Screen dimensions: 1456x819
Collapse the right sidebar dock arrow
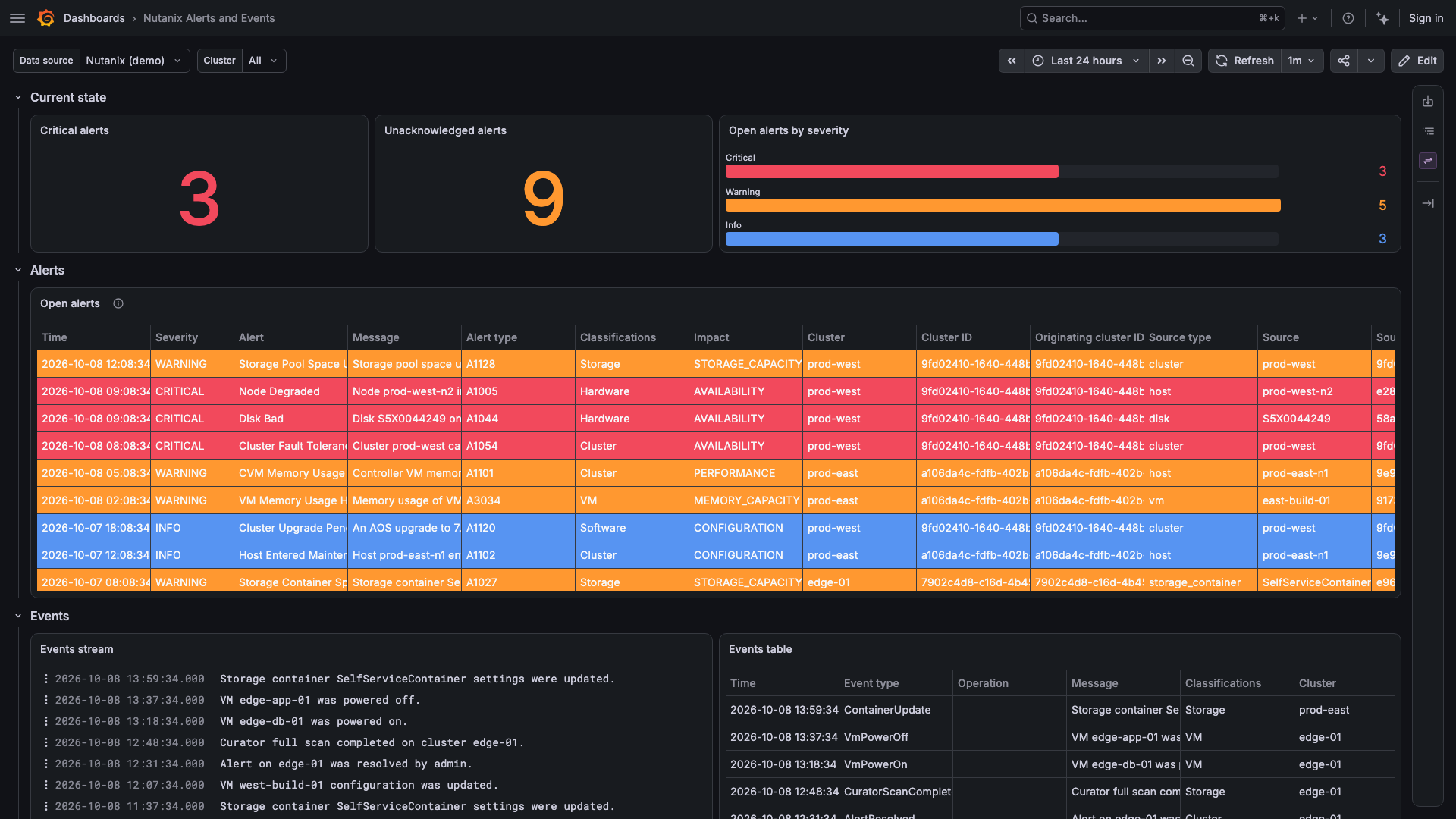click(x=1428, y=203)
